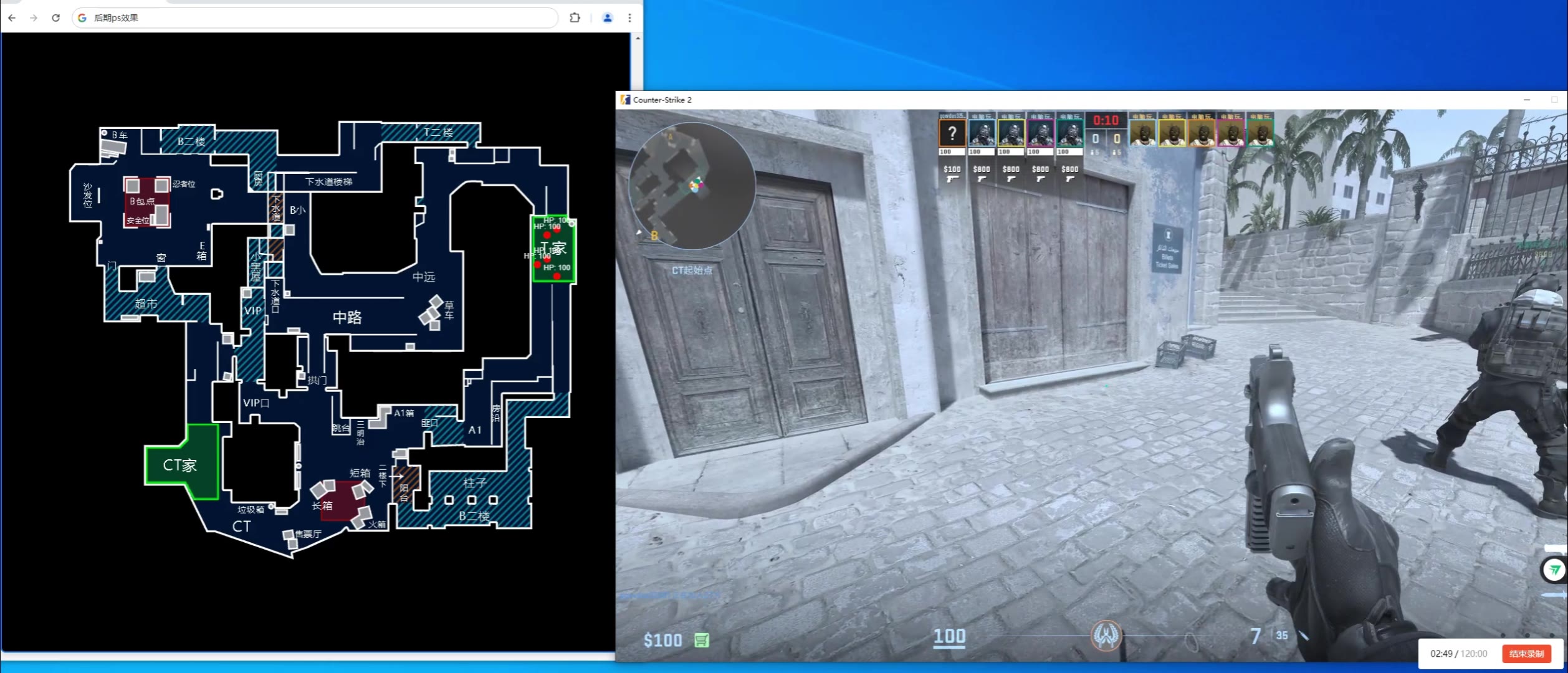Click the ammo count 7 in the HUD
The height and width of the screenshot is (673, 1568).
(1255, 636)
